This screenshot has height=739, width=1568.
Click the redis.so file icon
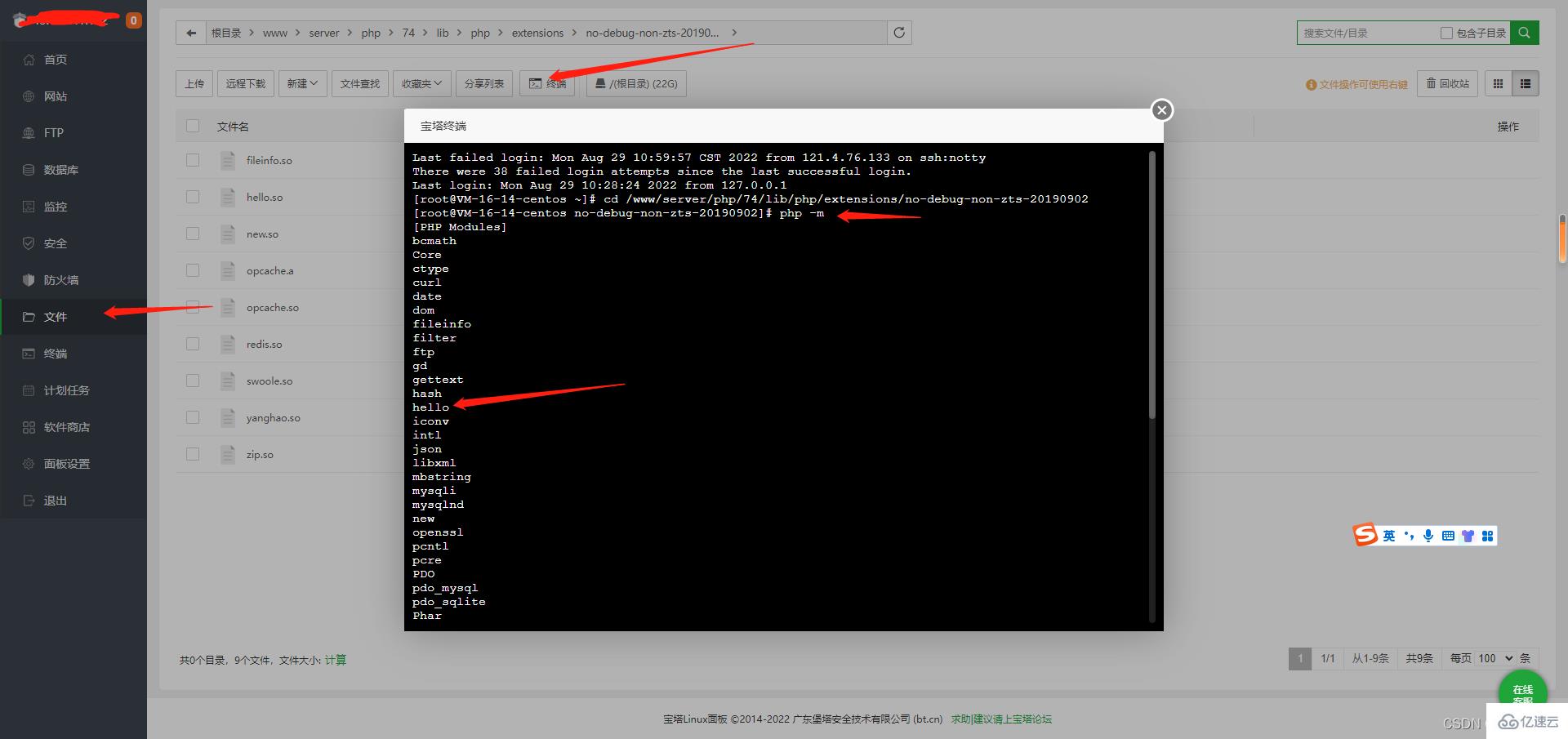pos(228,344)
